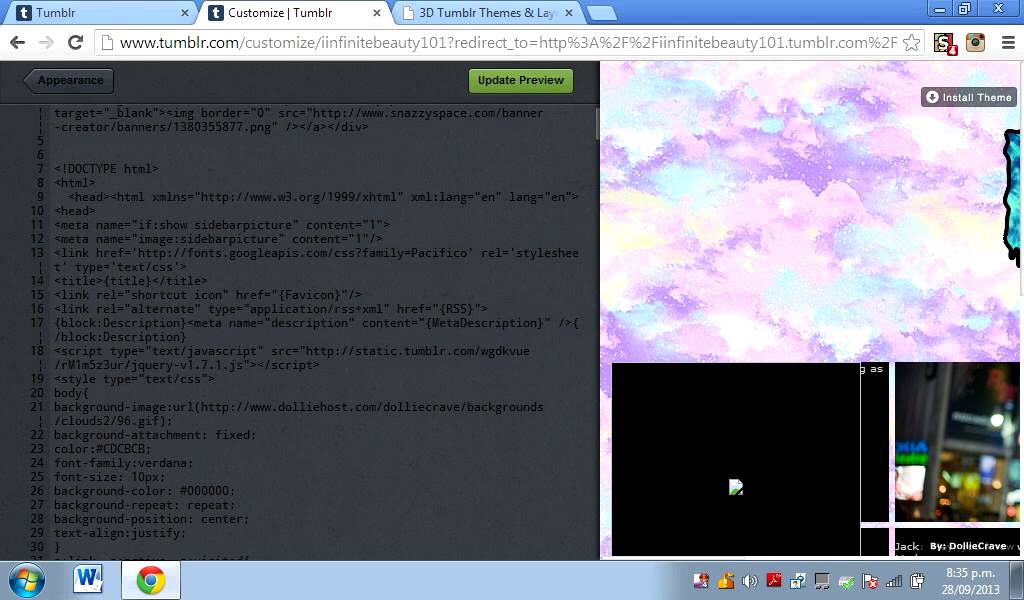
Task: Open the Windows Start orb
Action: (x=27, y=580)
